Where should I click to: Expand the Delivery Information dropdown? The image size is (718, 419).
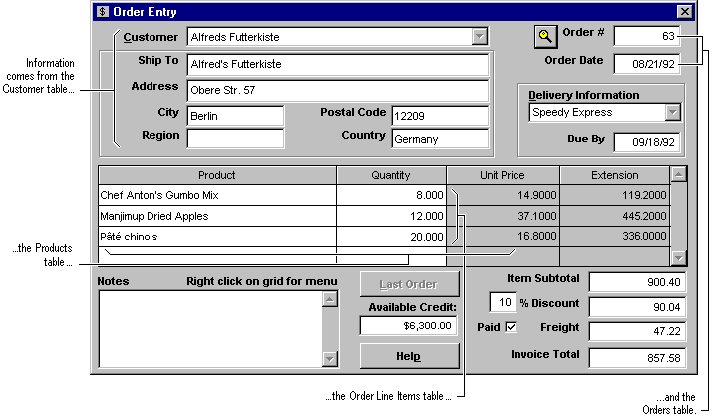pos(672,113)
